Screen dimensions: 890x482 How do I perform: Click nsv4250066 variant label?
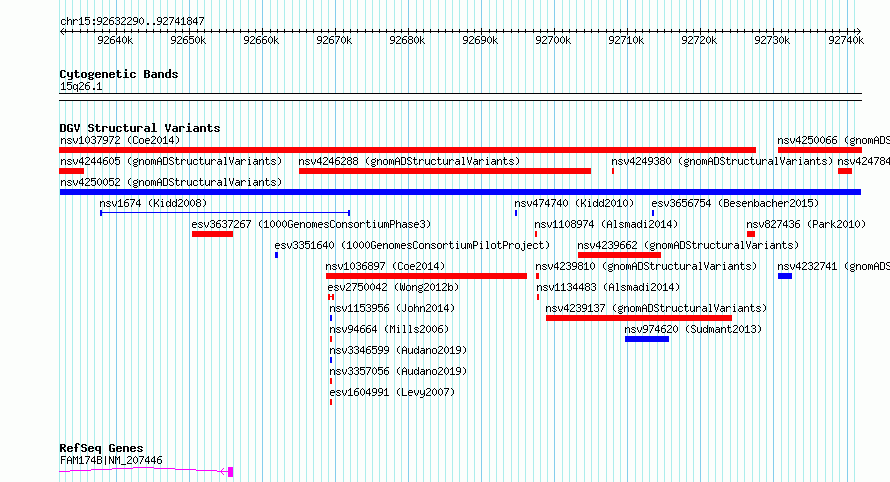833,140
